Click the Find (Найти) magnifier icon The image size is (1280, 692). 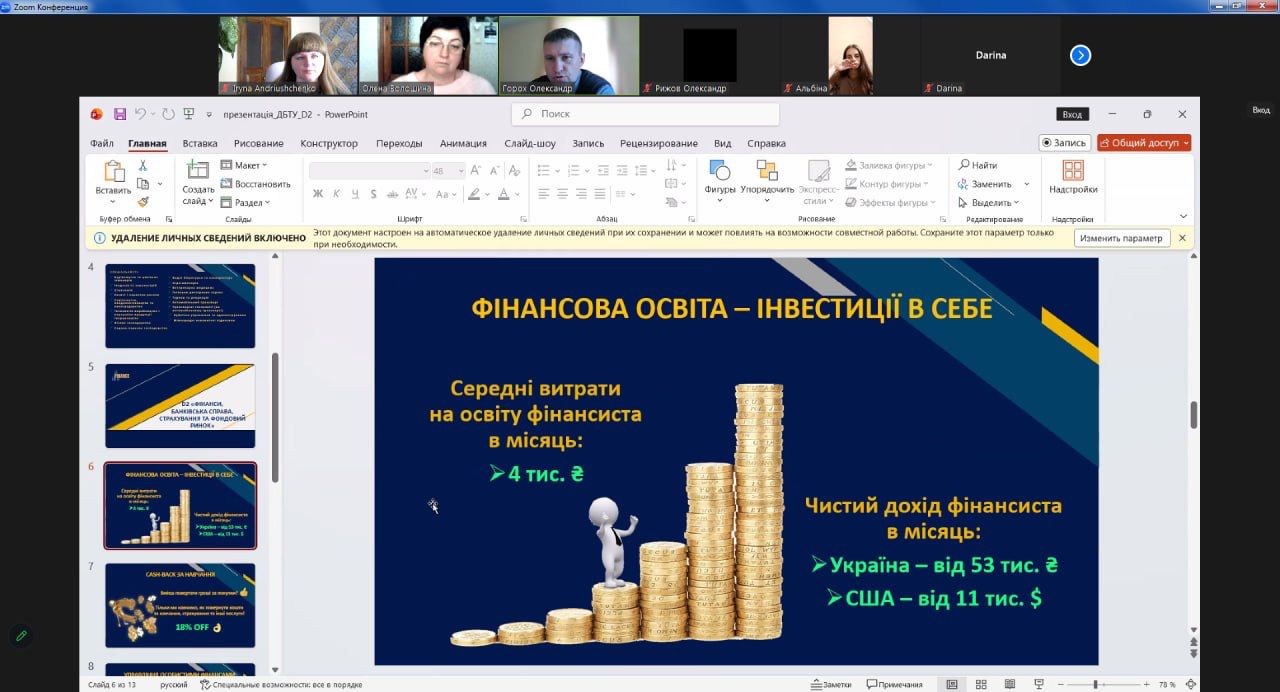964,165
